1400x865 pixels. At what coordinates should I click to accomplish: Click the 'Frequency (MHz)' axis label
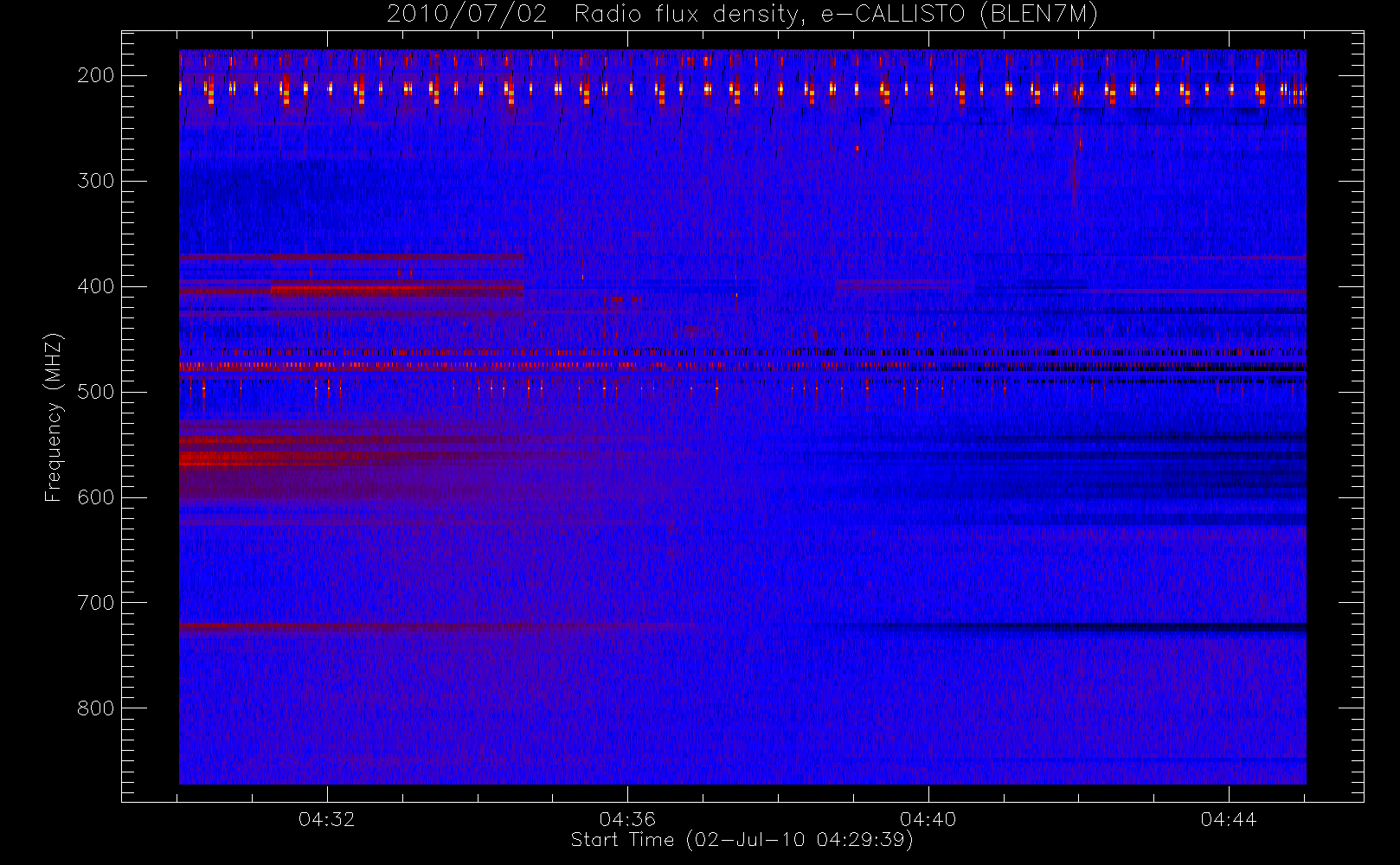click(54, 418)
